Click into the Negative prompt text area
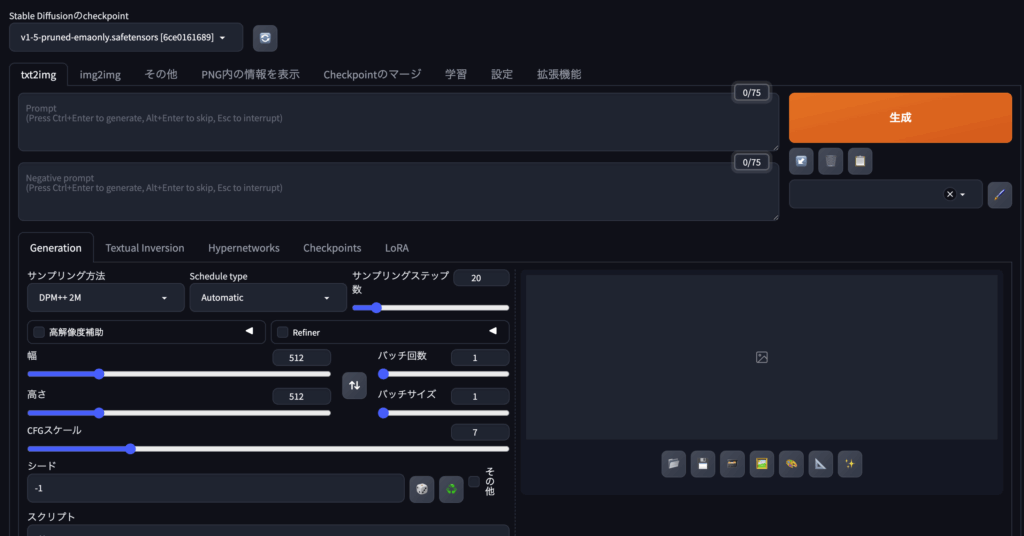1024x536 pixels. click(x=398, y=192)
